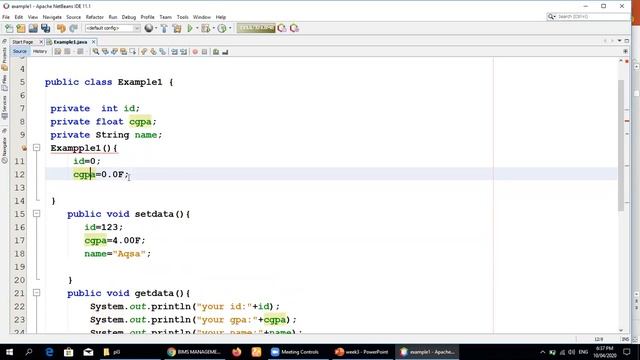The height and width of the screenshot is (360, 640).
Task: Collapse the Exampple1 constructor code fold
Action: 36,147
